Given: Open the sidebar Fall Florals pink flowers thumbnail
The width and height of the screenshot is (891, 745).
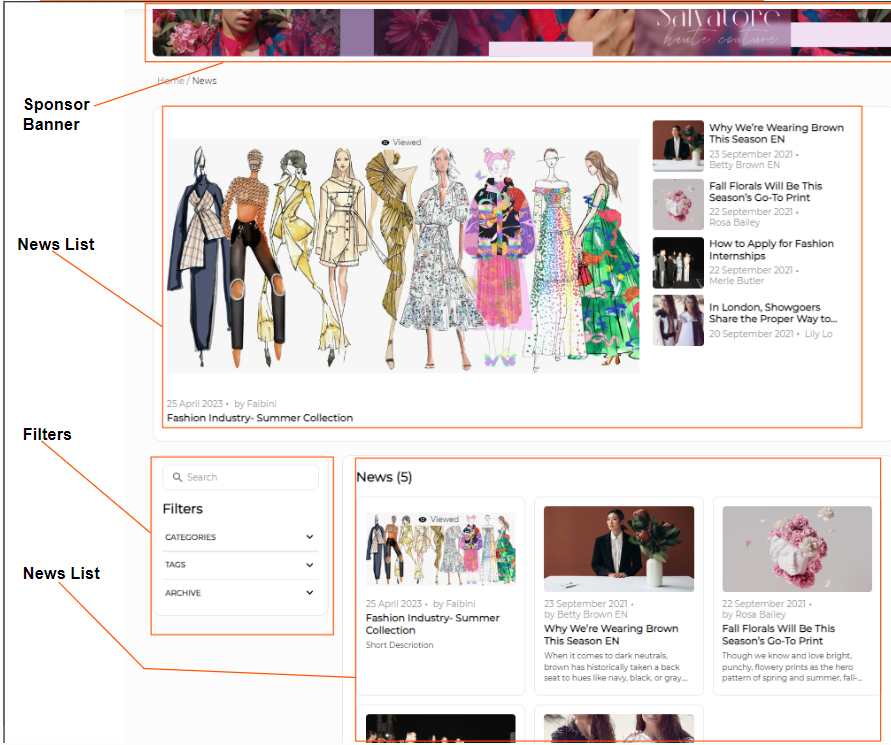Looking at the screenshot, I should point(678,205).
